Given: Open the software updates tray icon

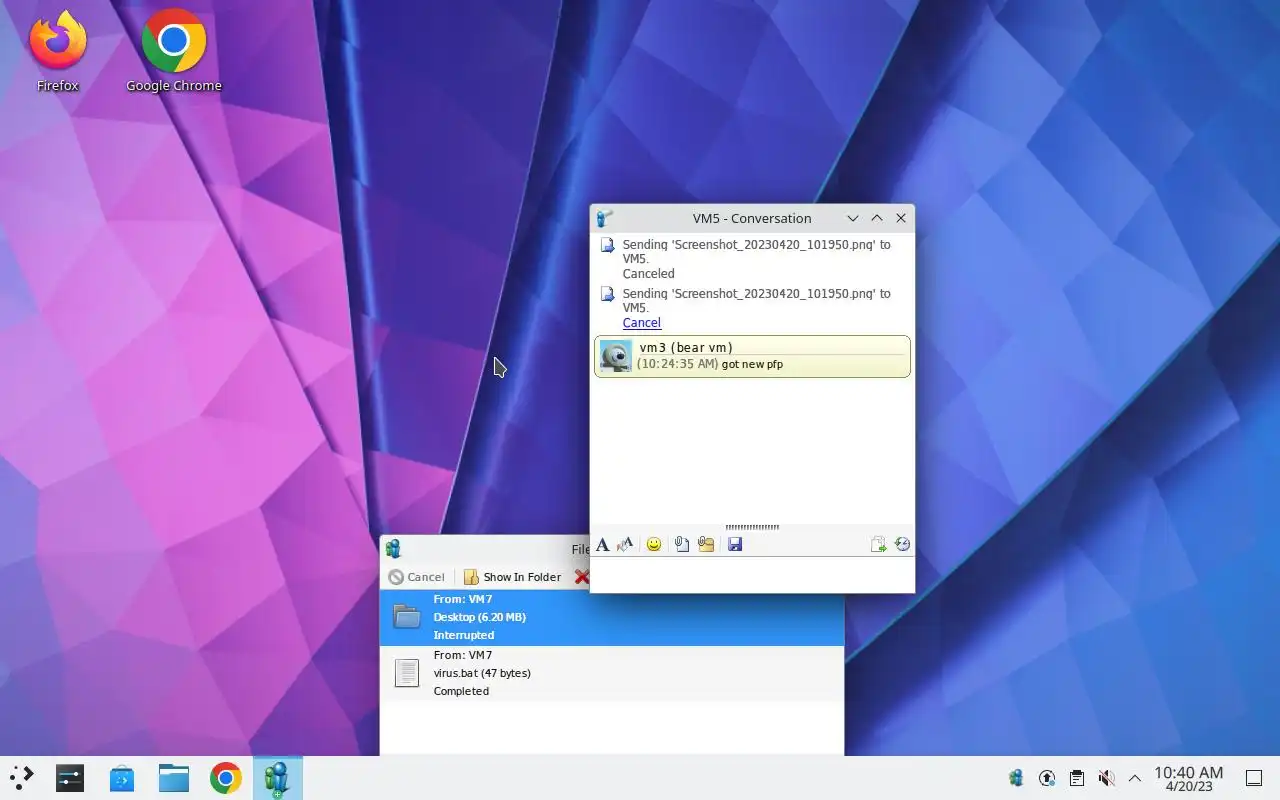Looking at the screenshot, I should click(x=1047, y=778).
